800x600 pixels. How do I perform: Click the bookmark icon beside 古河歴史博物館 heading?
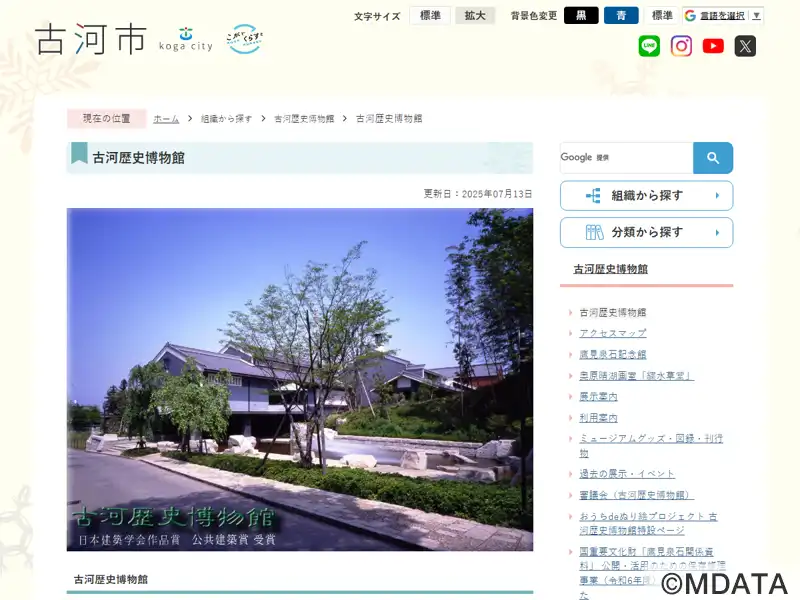(x=79, y=154)
